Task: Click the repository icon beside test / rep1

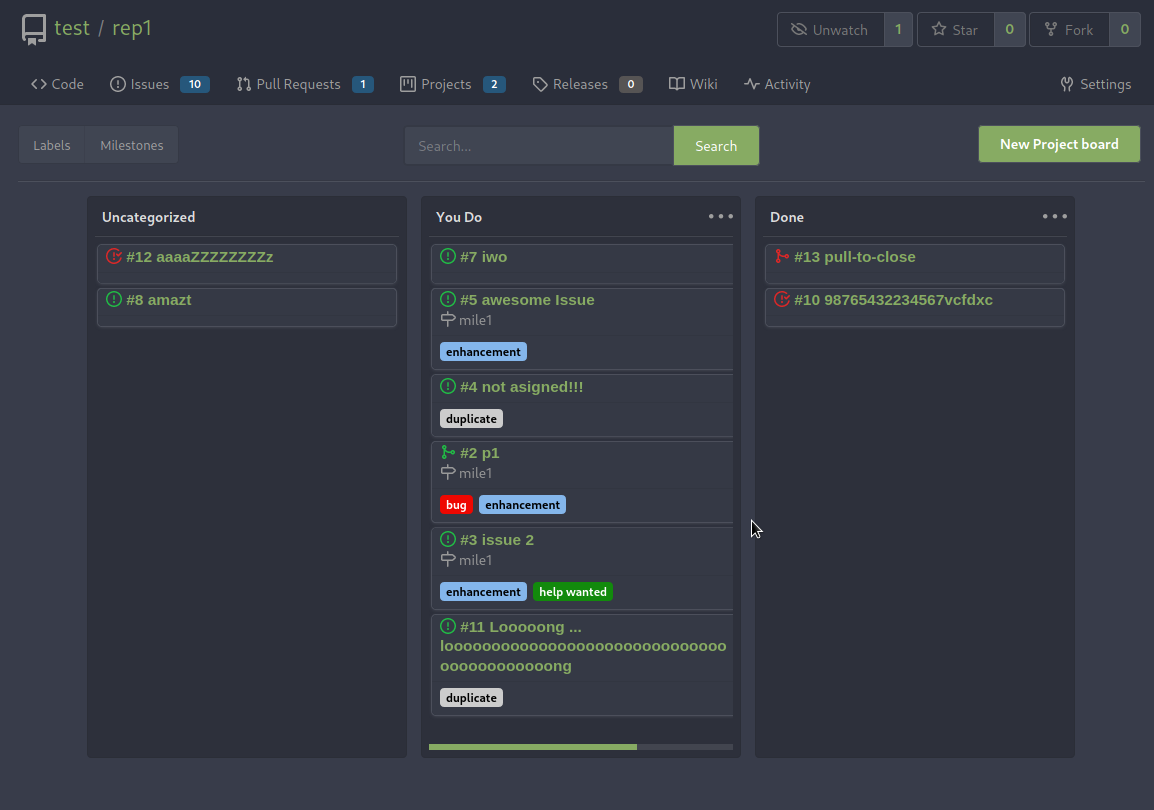Action: click(x=34, y=29)
